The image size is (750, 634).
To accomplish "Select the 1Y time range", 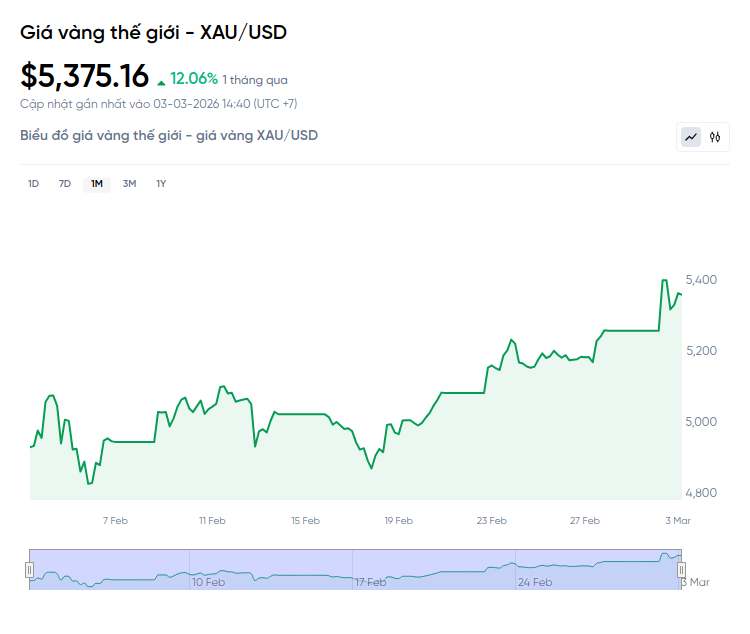I will click(x=161, y=184).
